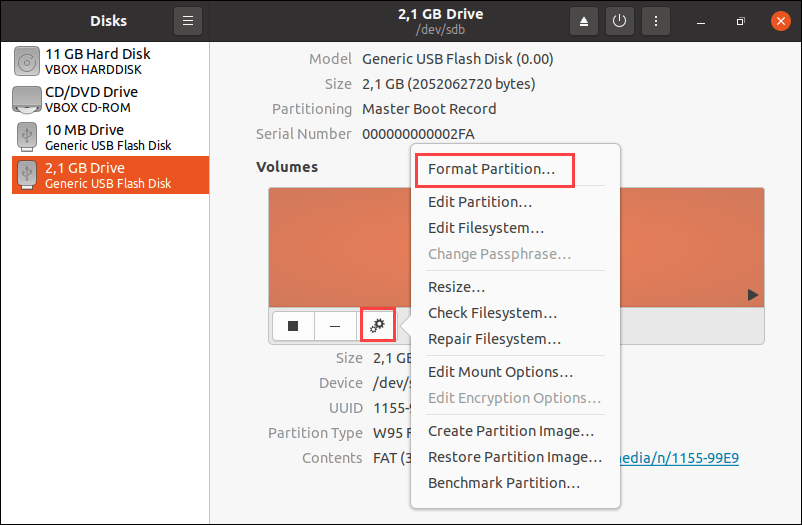The image size is (802, 525).
Task: Choose Format Partition from the menu
Action: (491, 169)
